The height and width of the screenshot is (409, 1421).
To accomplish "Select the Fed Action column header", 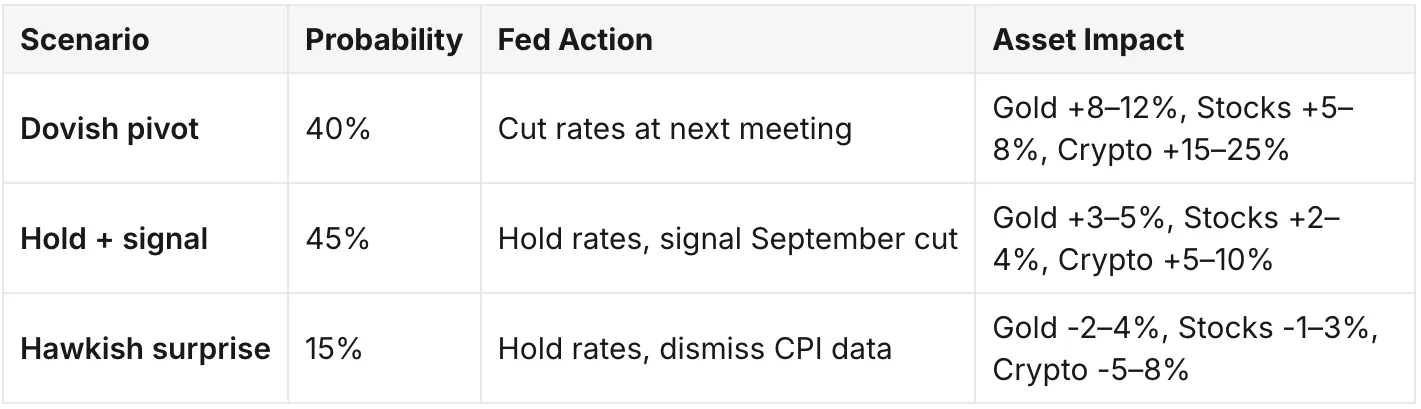I will (728, 40).
